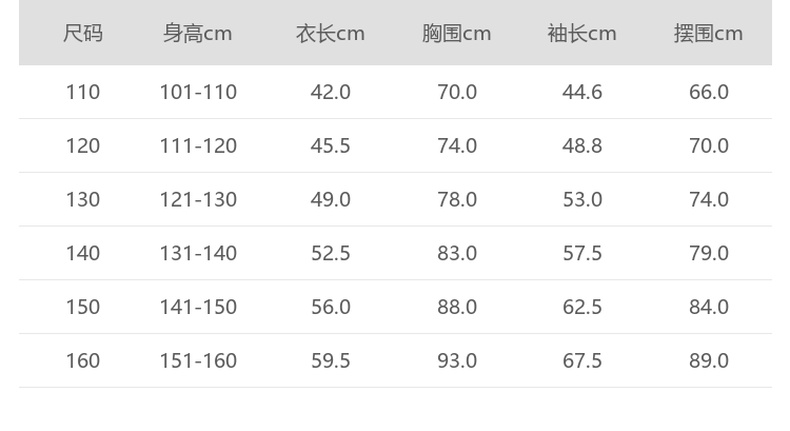Select the size 130 cell
Screen dimensions: 790x431
83,200
